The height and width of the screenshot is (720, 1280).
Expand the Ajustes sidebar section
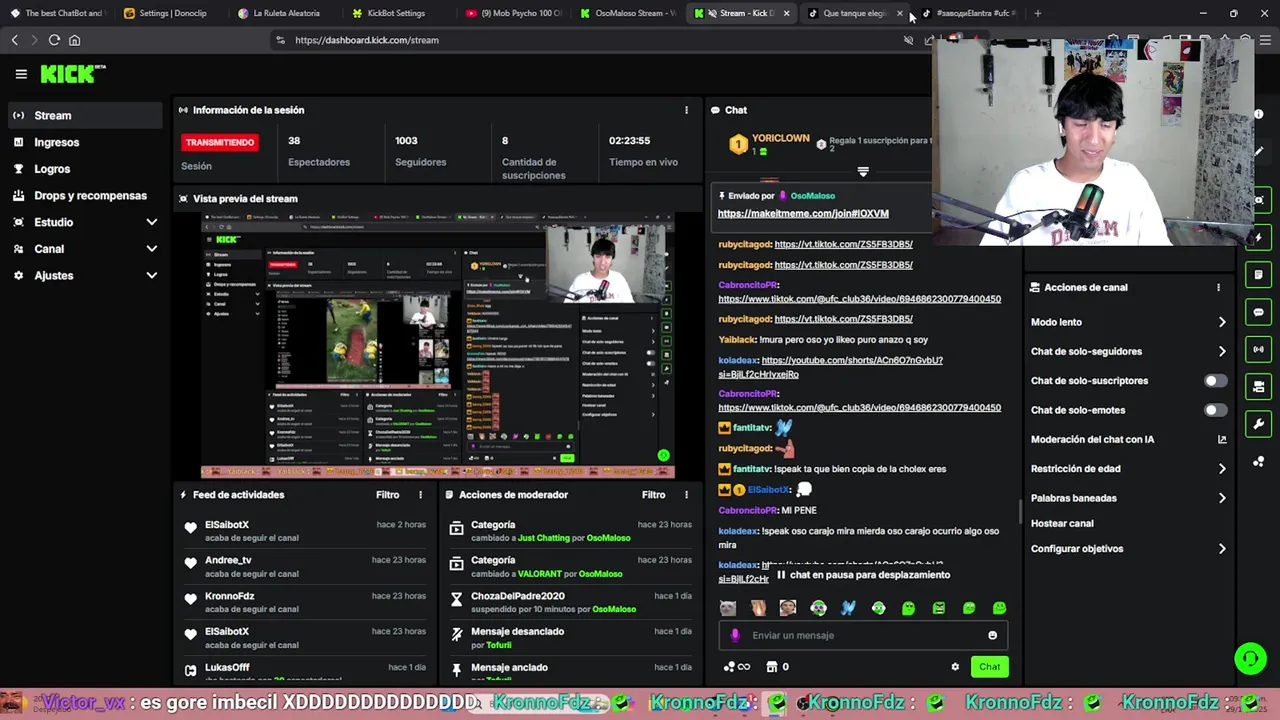(152, 275)
